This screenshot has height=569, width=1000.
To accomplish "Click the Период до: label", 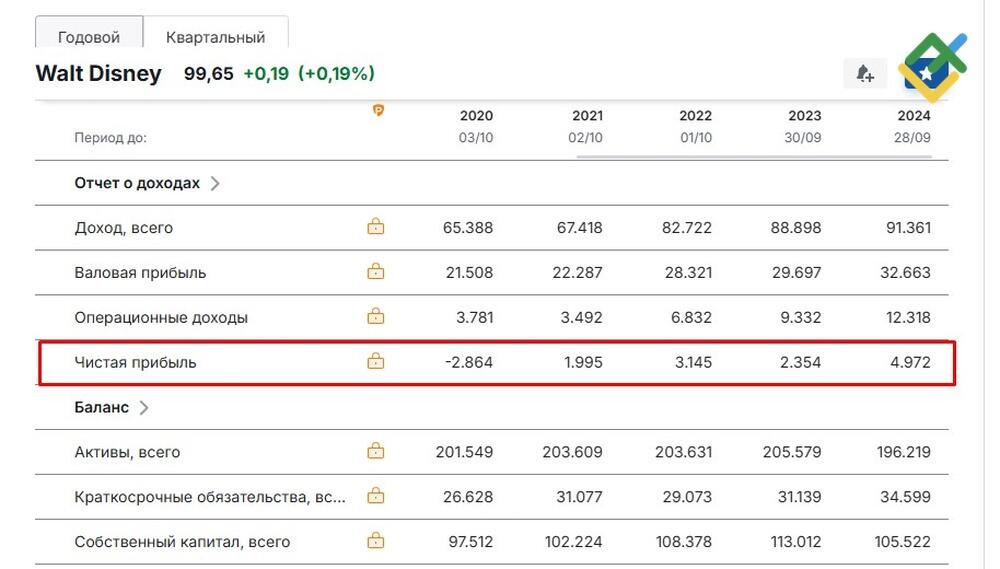I will 110,138.
